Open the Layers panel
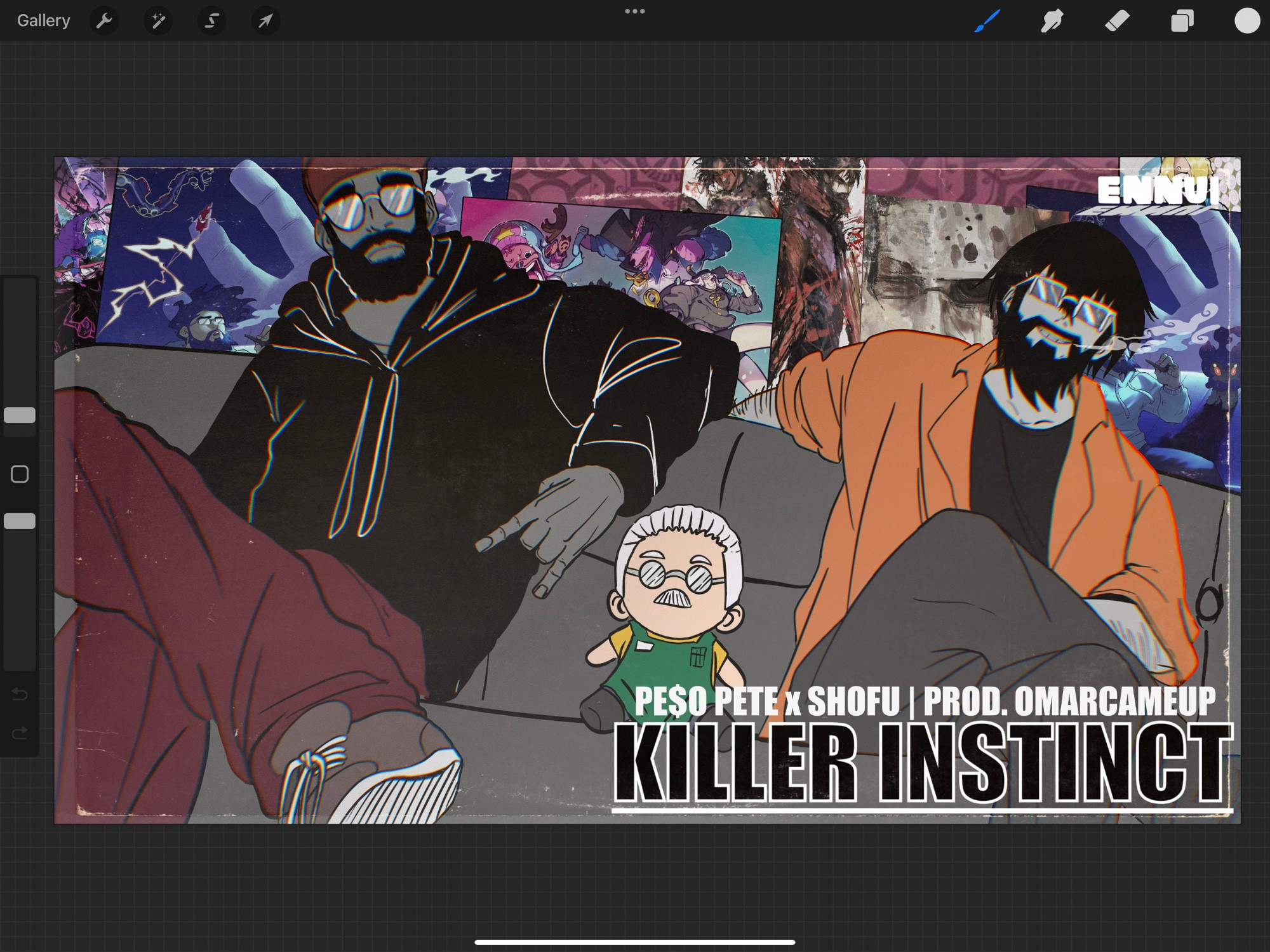This screenshot has height=952, width=1270. tap(1182, 21)
